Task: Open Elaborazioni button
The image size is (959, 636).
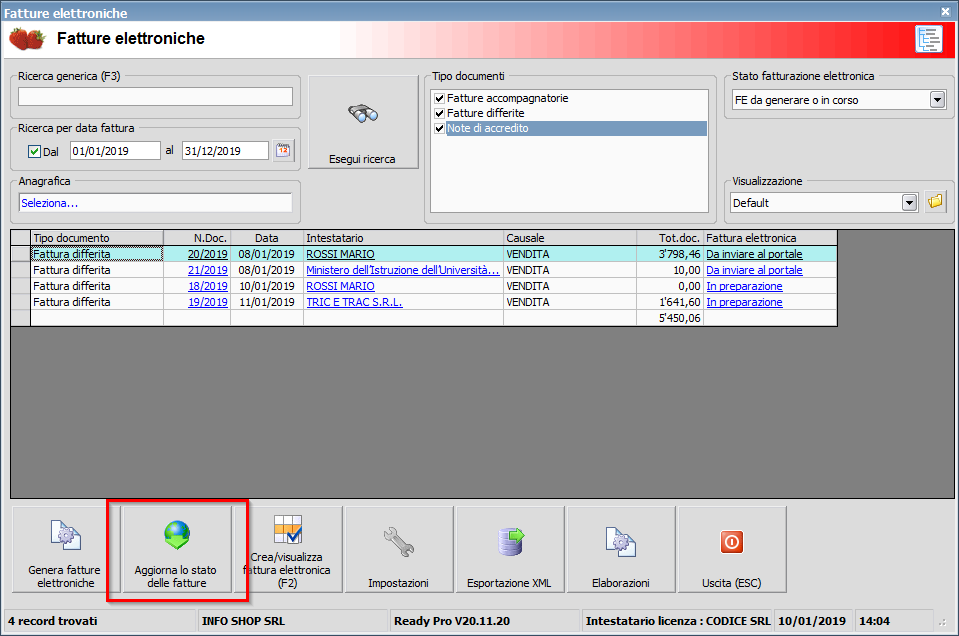Action: coord(621,549)
